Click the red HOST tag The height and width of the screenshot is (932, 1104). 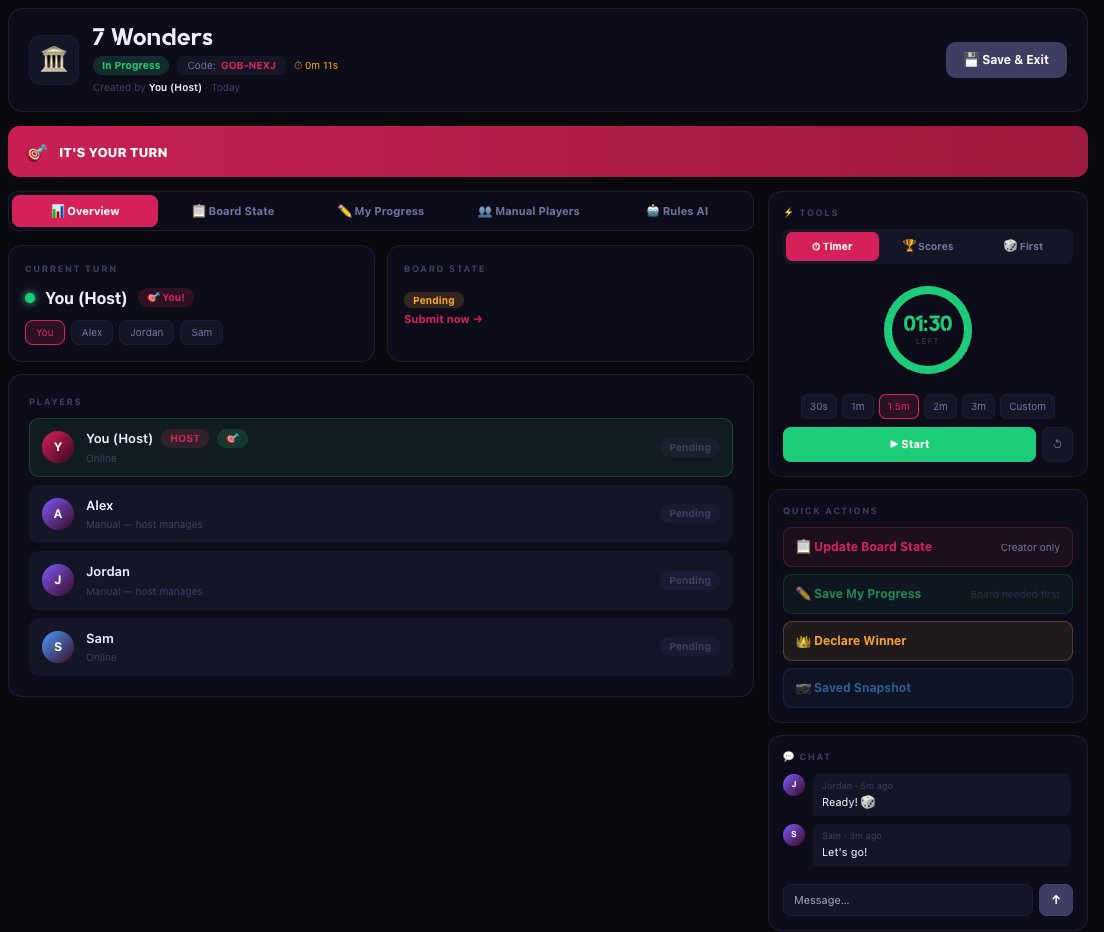click(185, 439)
